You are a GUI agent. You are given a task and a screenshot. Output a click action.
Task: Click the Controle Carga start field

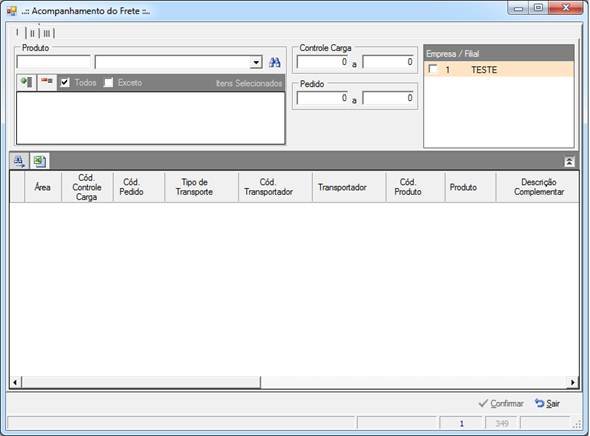323,62
